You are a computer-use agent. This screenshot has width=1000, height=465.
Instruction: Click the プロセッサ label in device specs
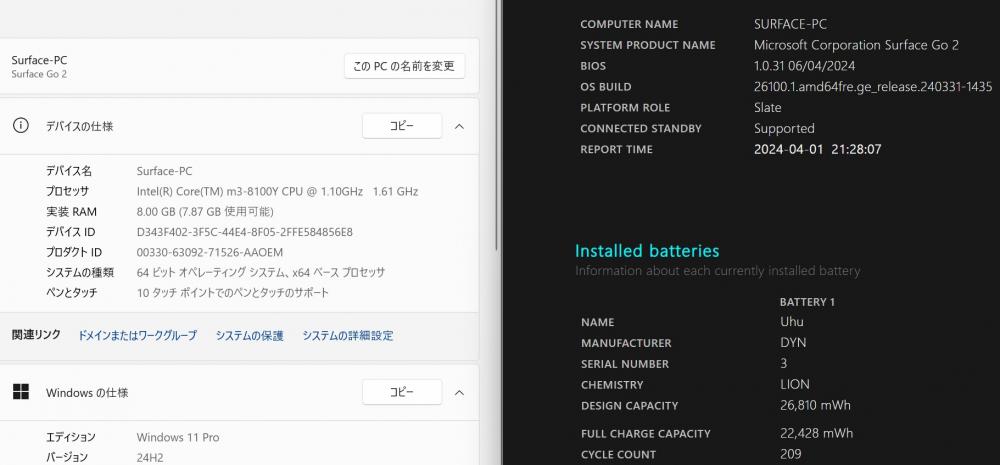tap(67, 191)
